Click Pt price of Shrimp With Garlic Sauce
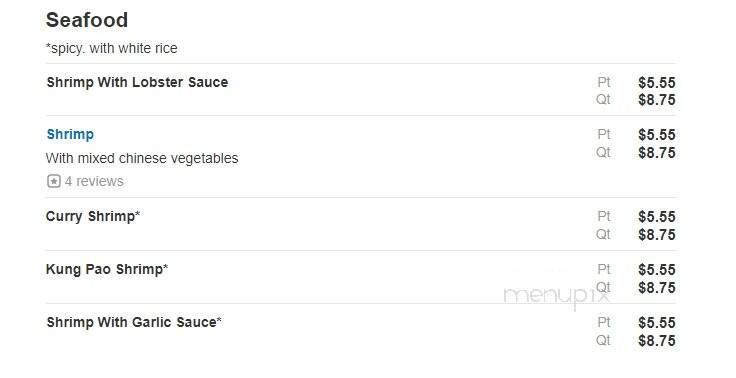736x378 pixels. pos(656,323)
